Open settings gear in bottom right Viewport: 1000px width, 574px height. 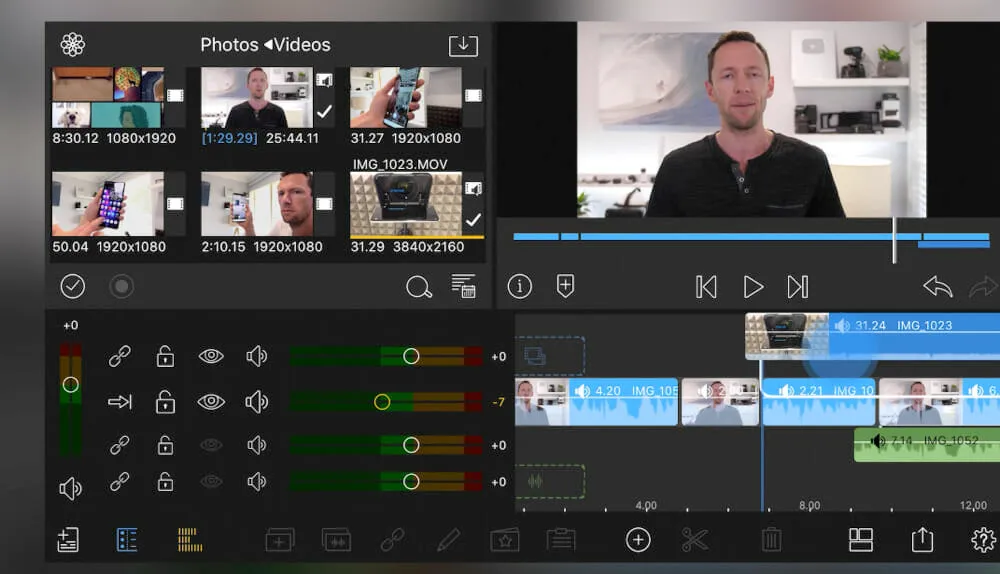pos(983,540)
